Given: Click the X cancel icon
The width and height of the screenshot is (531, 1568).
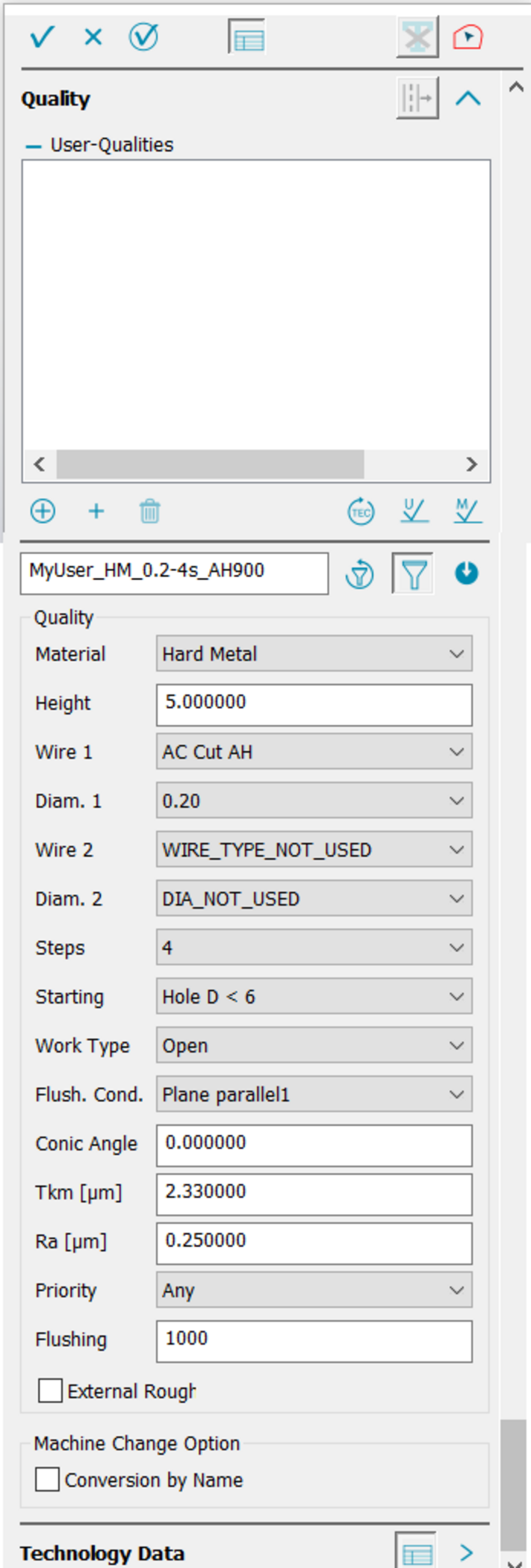Looking at the screenshot, I should point(93,37).
